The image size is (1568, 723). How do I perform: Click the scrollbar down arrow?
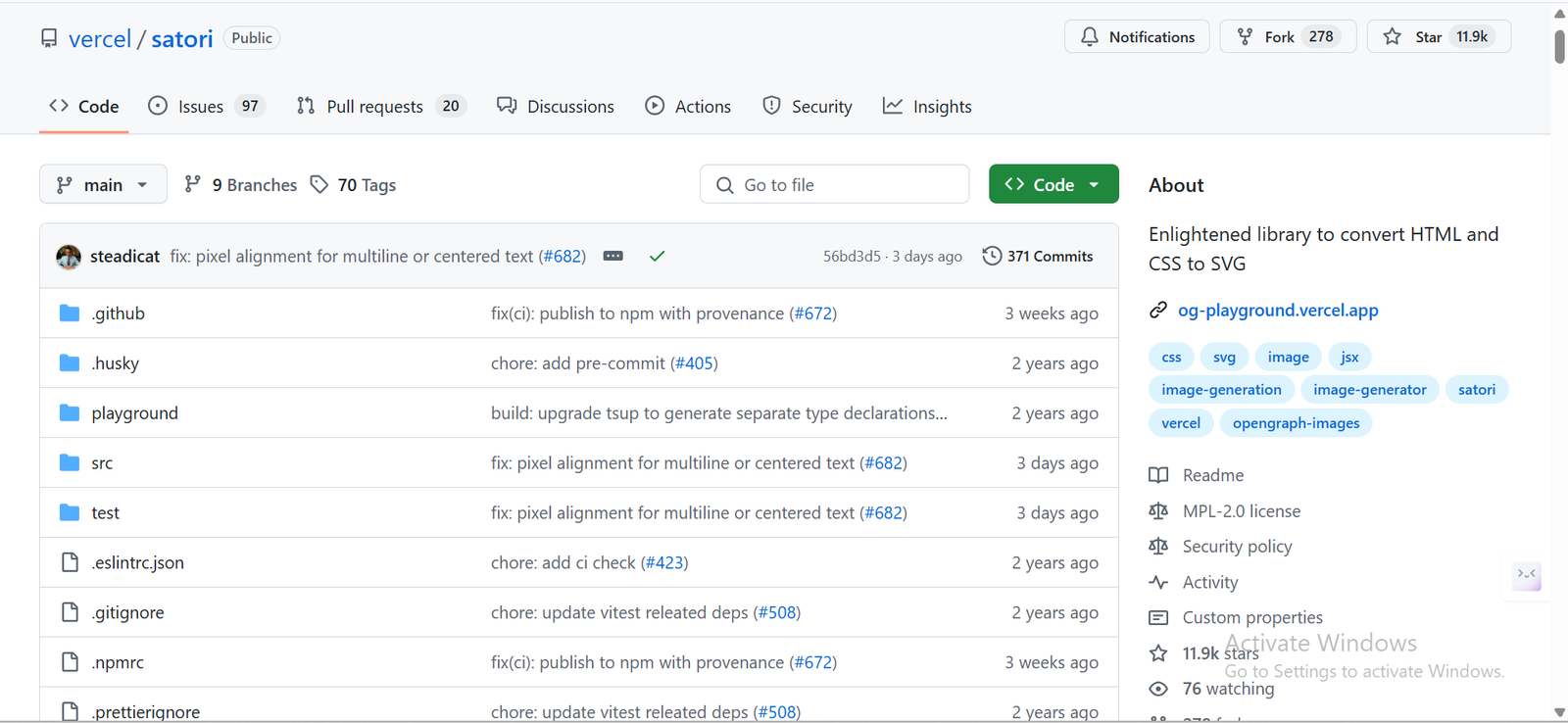tap(1559, 712)
